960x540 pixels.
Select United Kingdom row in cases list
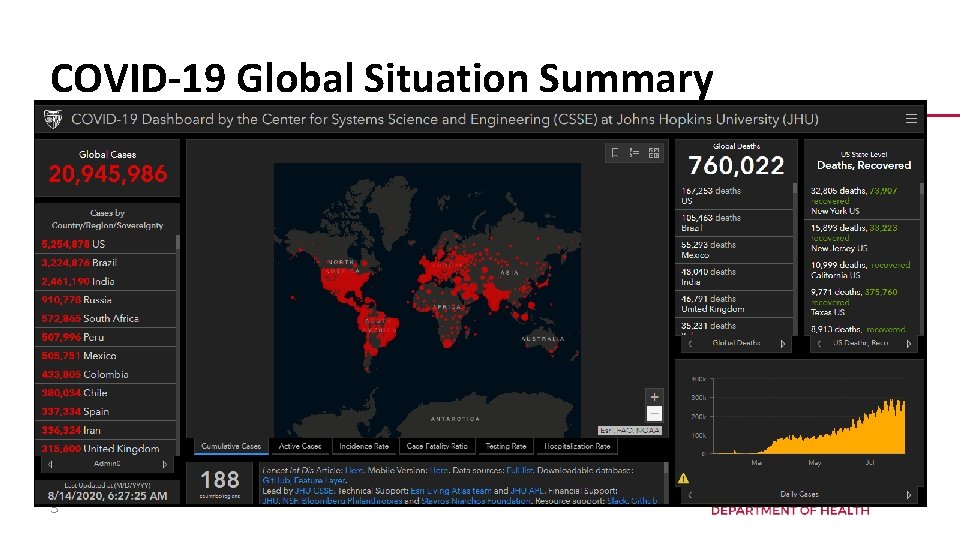107,449
